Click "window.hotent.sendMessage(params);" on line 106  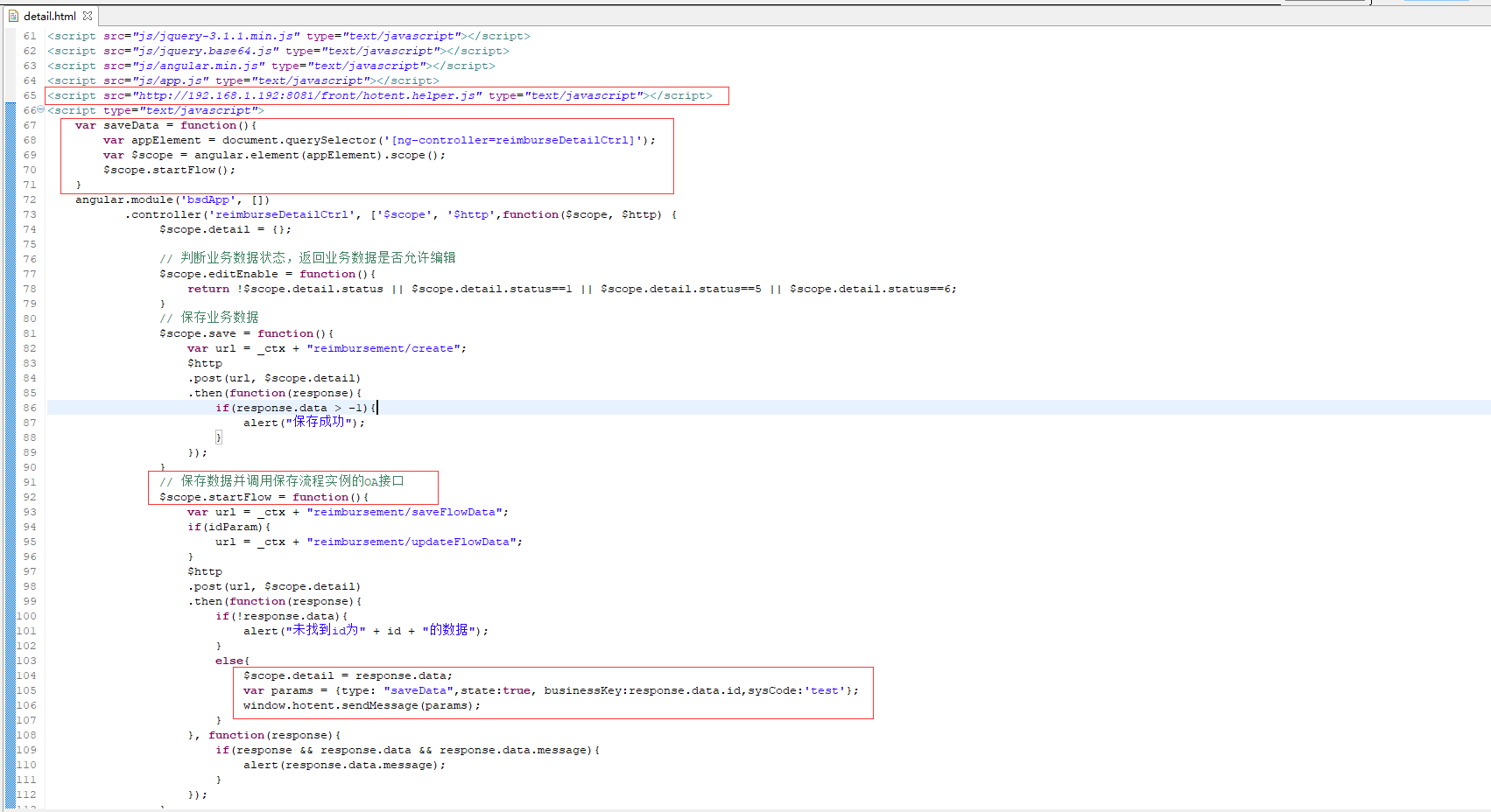click(362, 705)
